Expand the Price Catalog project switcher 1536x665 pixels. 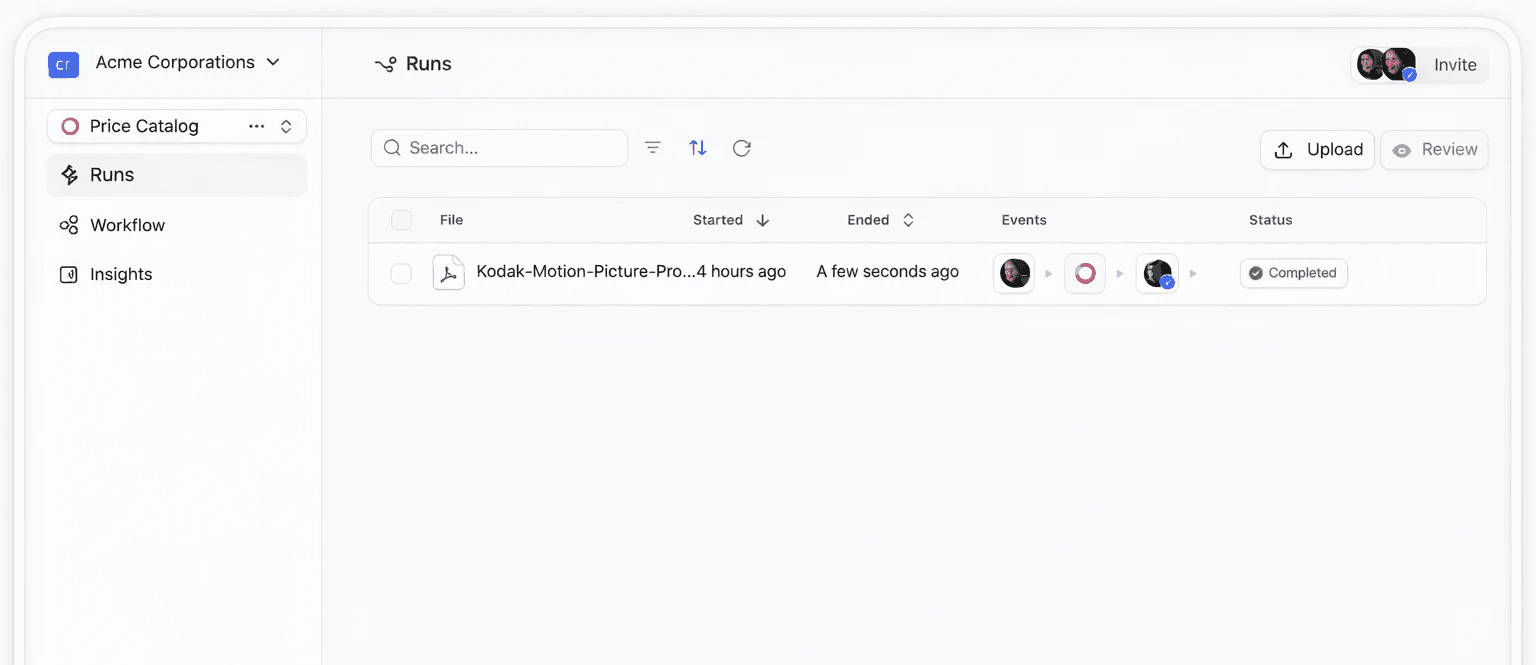click(286, 126)
